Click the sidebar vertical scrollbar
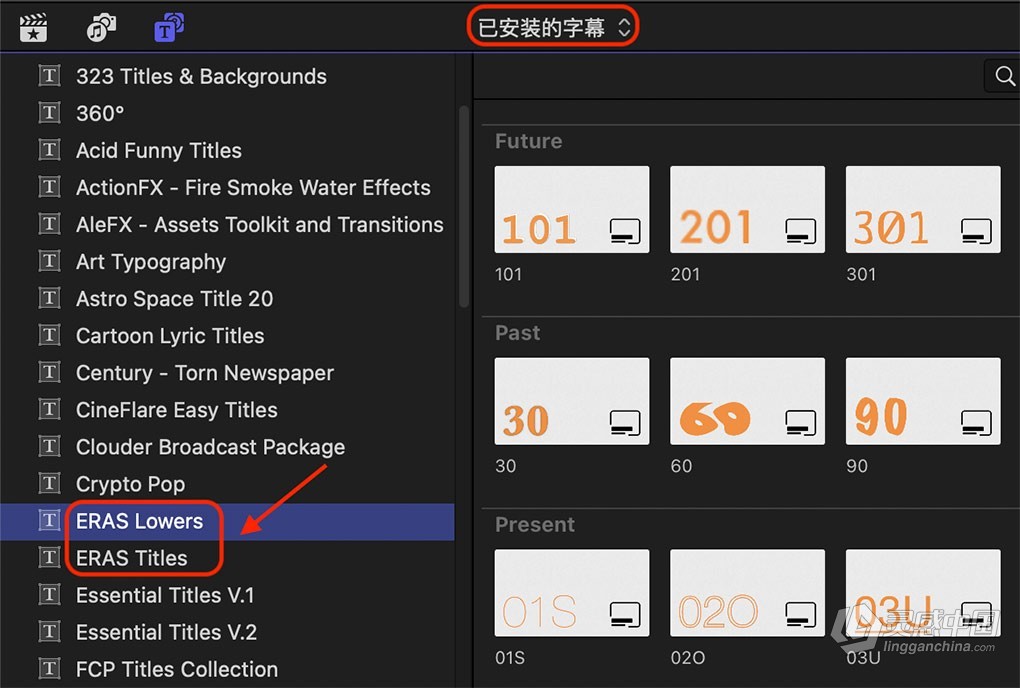 [464, 206]
